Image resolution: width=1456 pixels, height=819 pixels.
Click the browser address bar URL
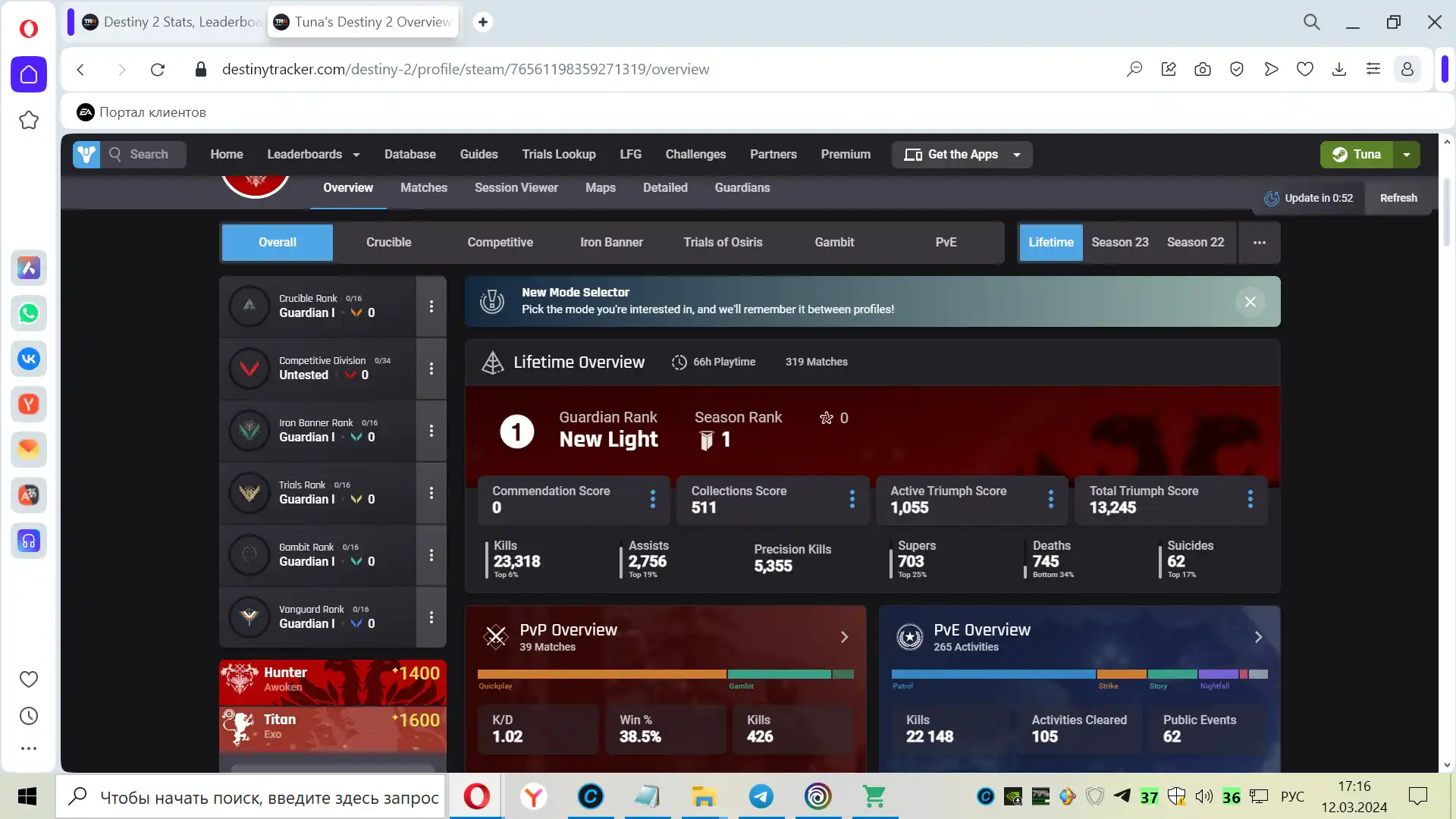(x=466, y=70)
